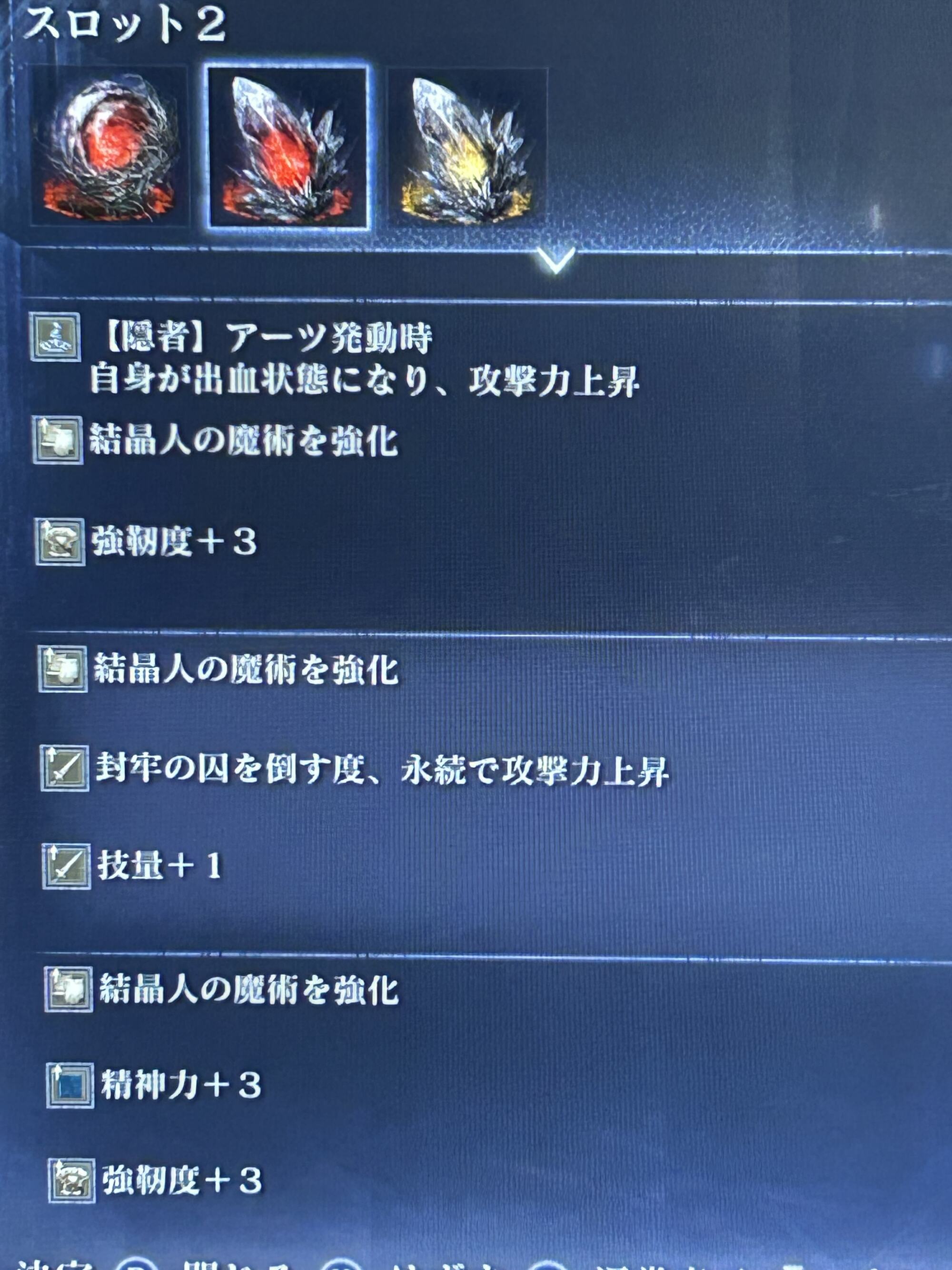This screenshot has height=1270, width=952.
Task: Click the 【隠者】アーツ発動時 effect icon
Action: (55, 337)
